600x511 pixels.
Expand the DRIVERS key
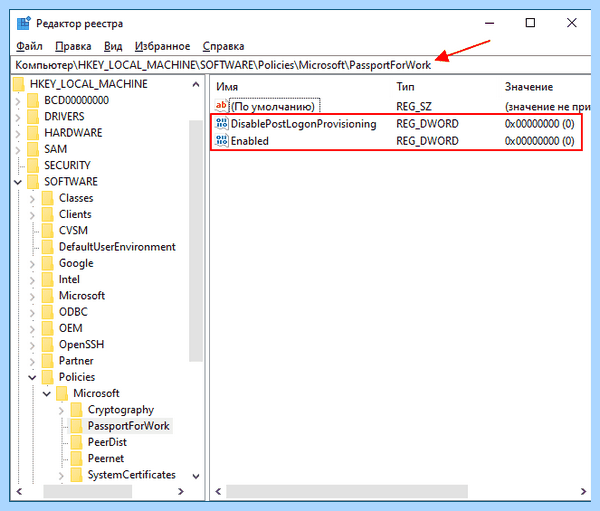click(18, 117)
